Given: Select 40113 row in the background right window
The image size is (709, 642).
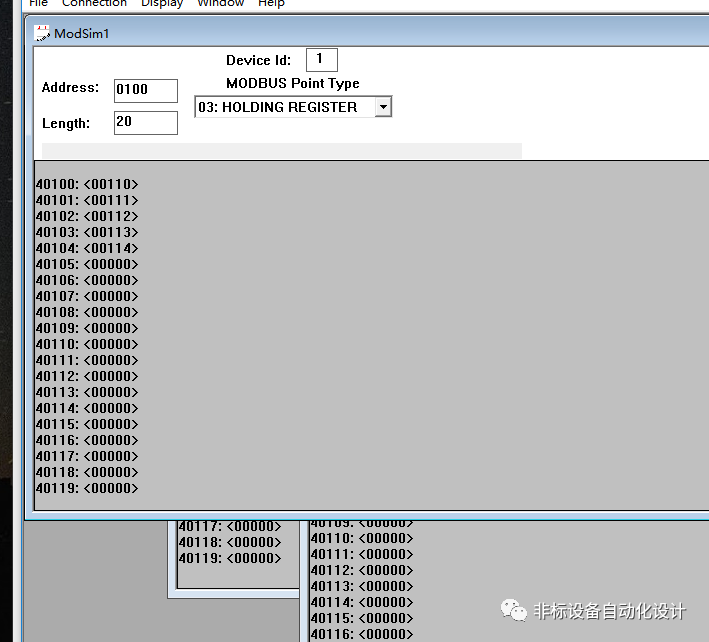Looking at the screenshot, I should [362, 586].
